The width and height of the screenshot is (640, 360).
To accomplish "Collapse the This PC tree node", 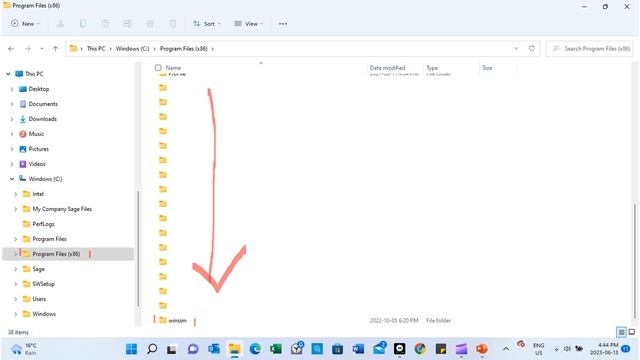I will pyautogui.click(x=8, y=74).
